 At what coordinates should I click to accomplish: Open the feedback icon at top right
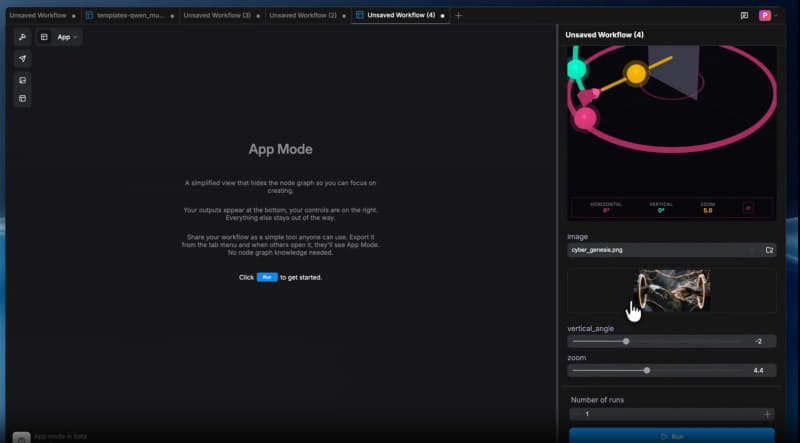click(x=744, y=15)
